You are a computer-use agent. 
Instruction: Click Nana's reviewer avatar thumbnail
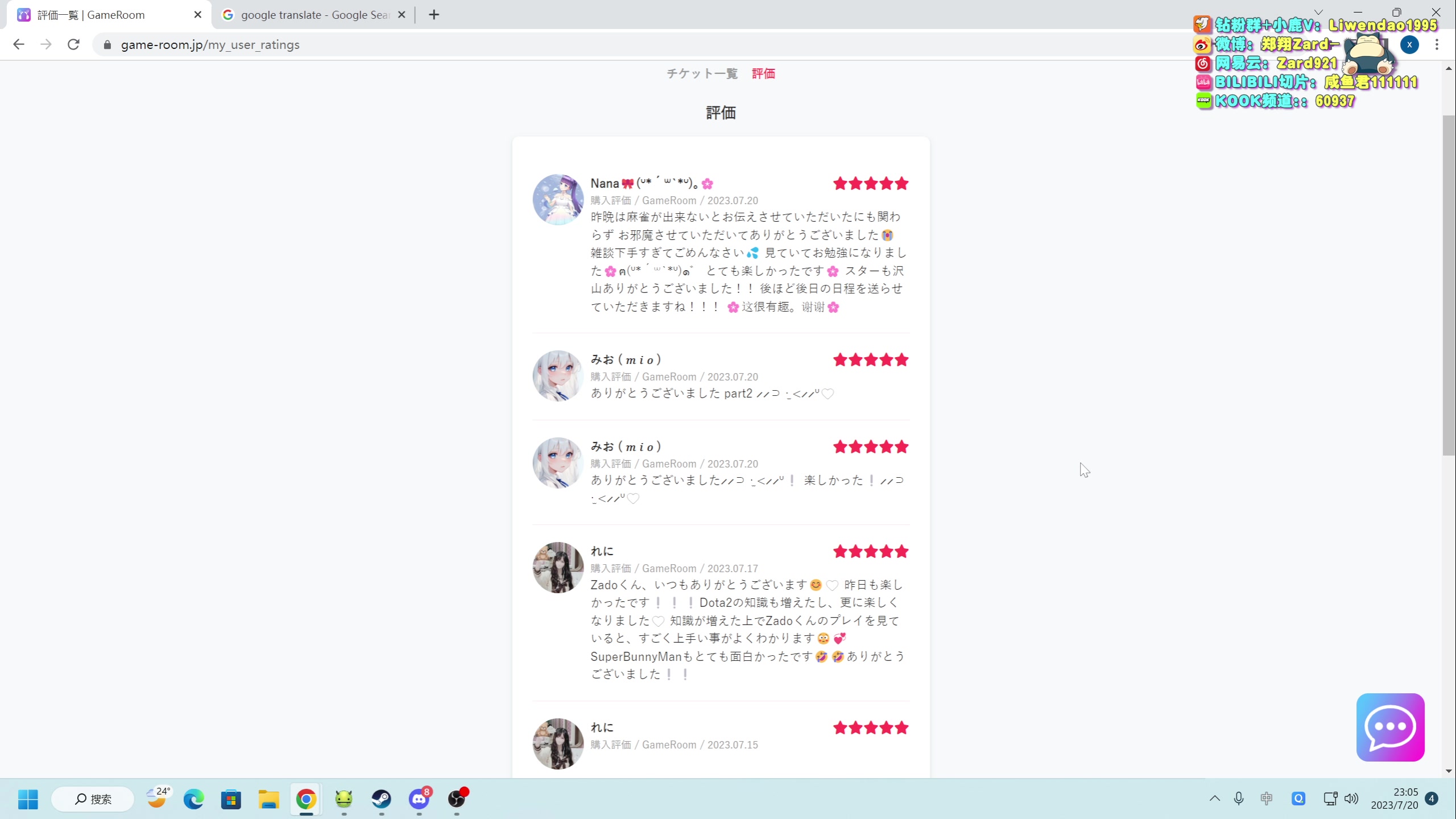point(557,200)
